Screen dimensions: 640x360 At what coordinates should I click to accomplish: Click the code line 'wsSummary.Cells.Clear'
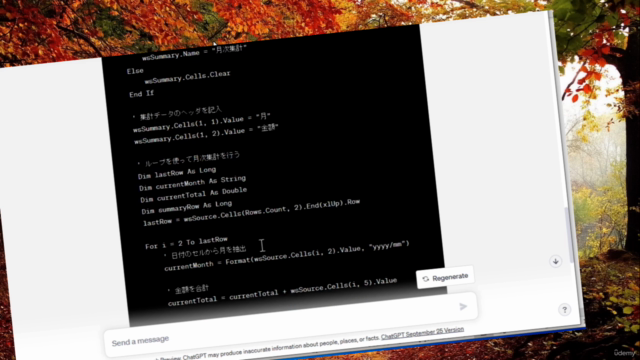tap(188, 77)
